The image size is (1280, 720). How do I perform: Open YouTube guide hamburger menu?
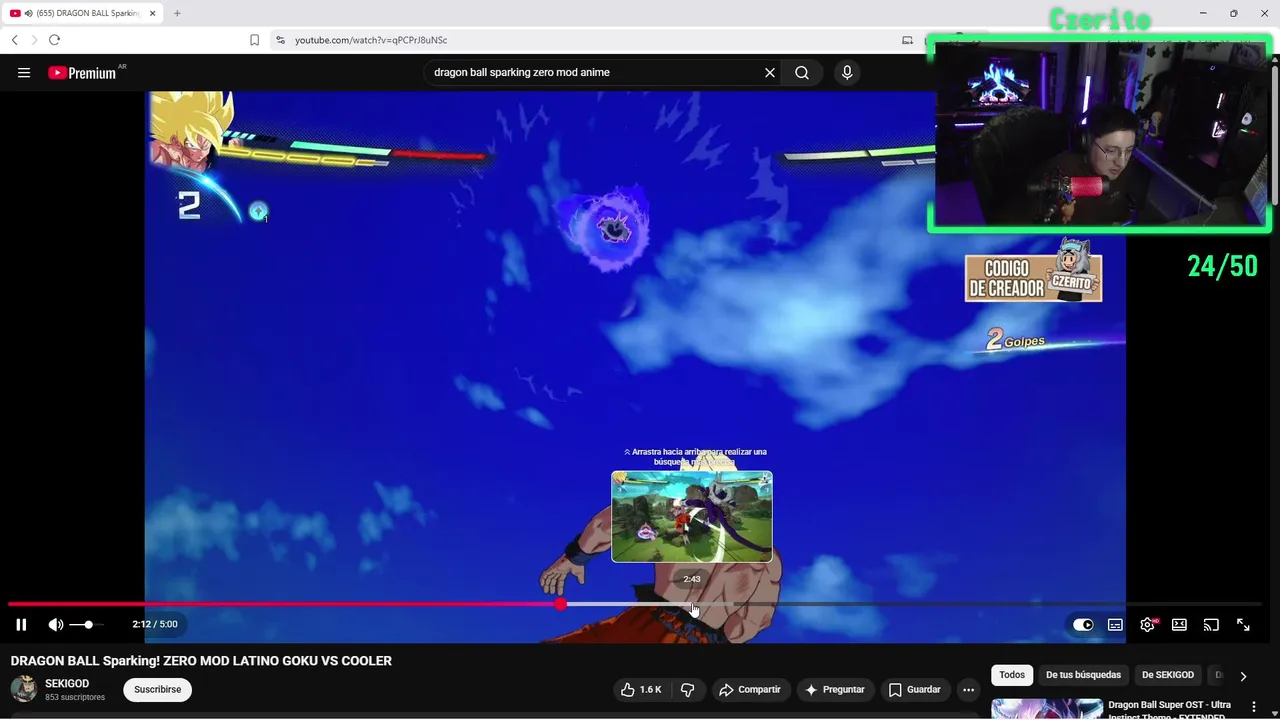24,73
